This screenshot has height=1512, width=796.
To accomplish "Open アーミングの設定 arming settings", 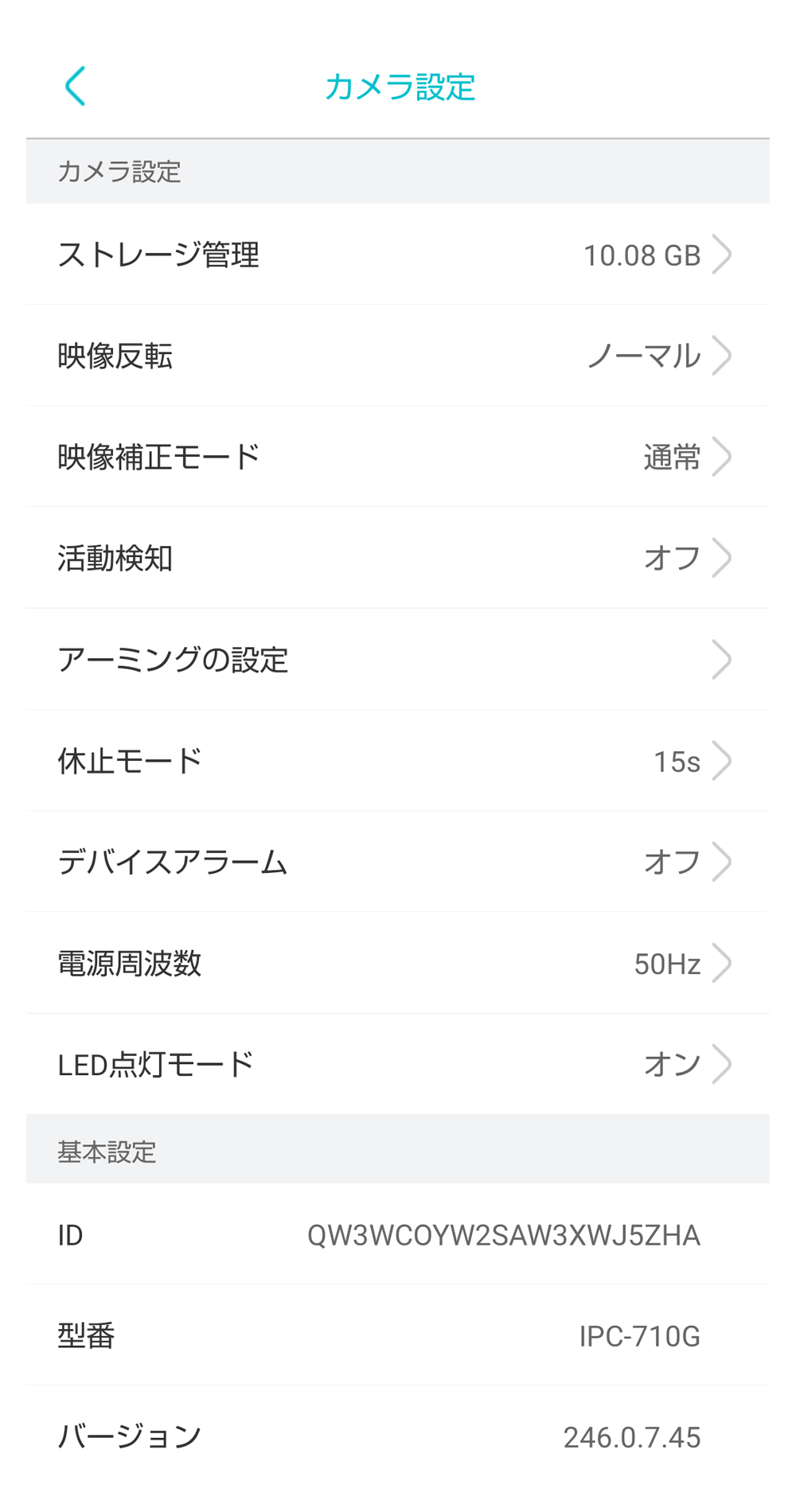I will [173, 660].
